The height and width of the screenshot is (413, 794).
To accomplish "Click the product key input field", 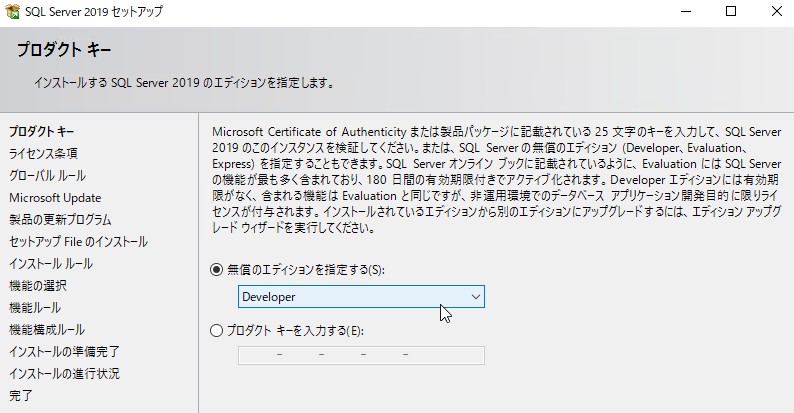I will pyautogui.click(x=361, y=355).
